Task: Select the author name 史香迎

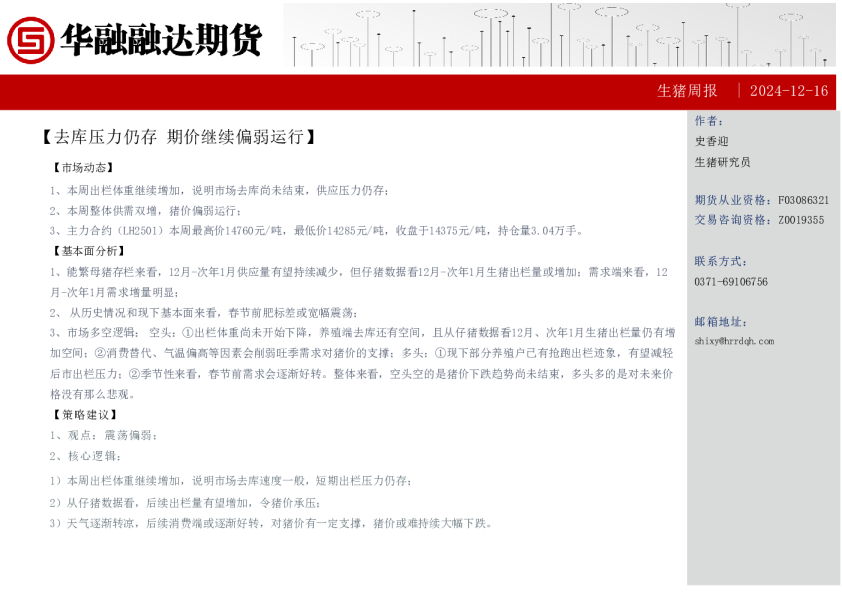Action: 711,141
